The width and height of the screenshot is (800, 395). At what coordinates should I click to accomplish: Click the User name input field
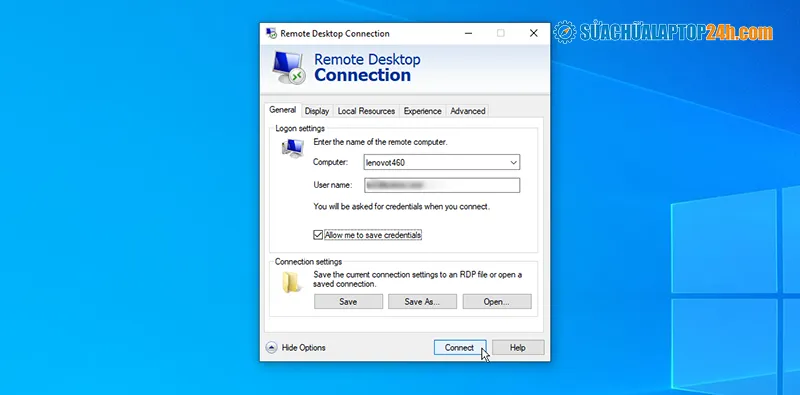[x=442, y=185]
